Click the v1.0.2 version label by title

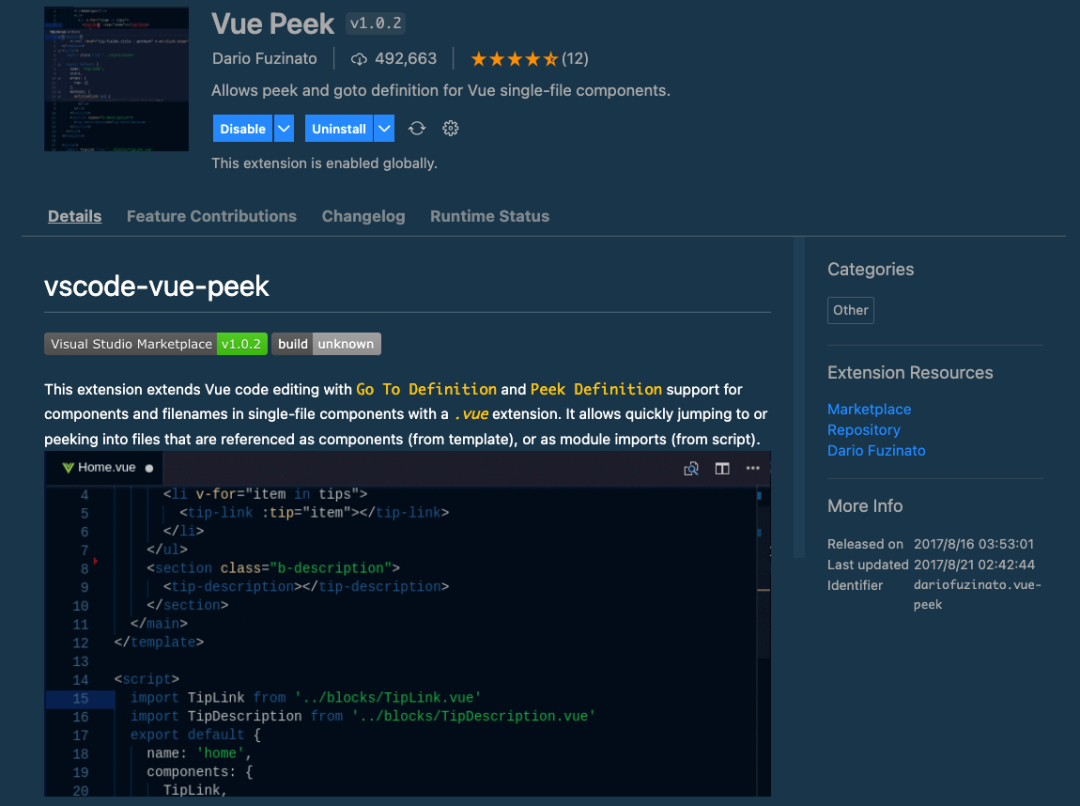[375, 23]
